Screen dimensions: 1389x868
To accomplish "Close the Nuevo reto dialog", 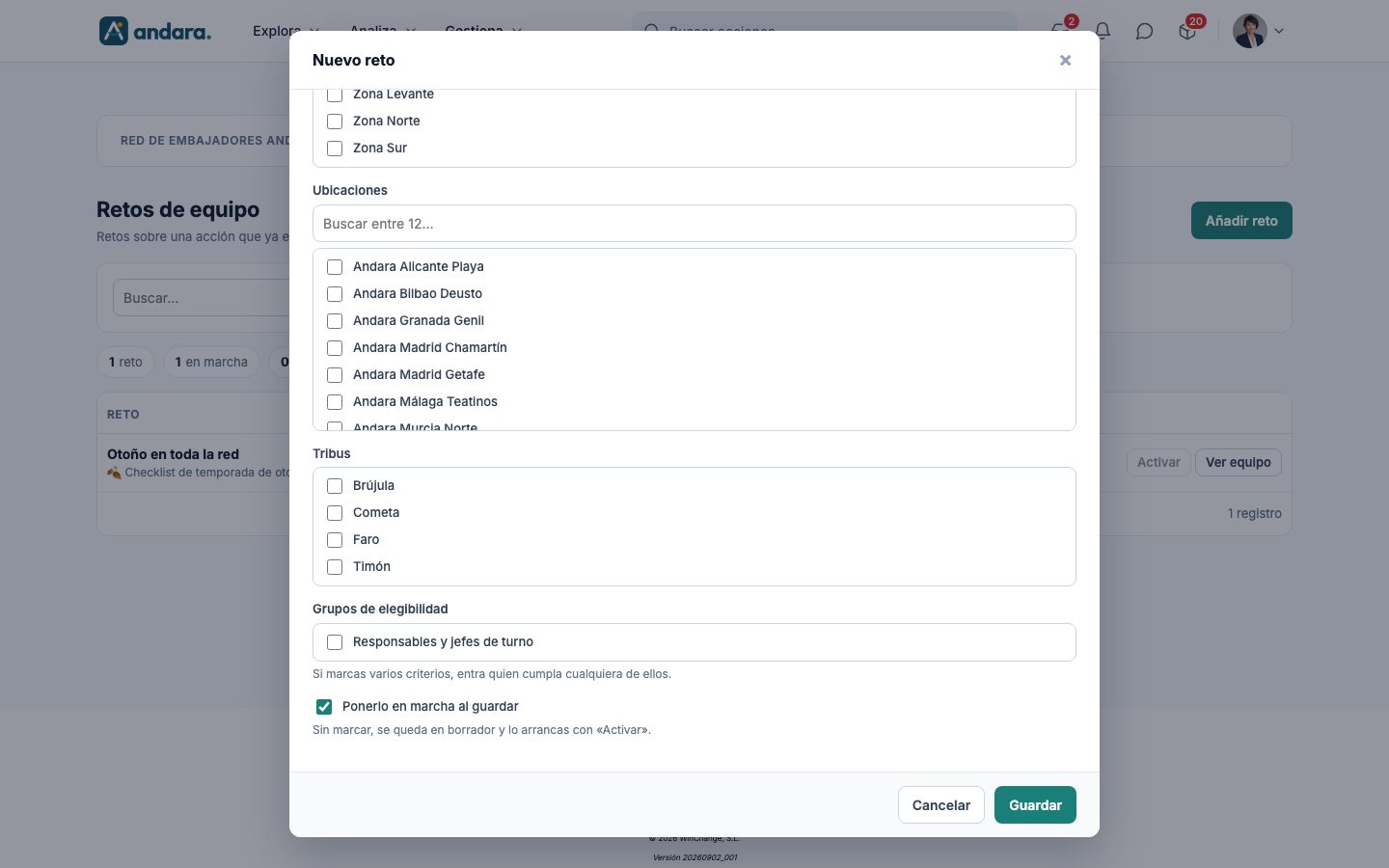I will 1065,60.
